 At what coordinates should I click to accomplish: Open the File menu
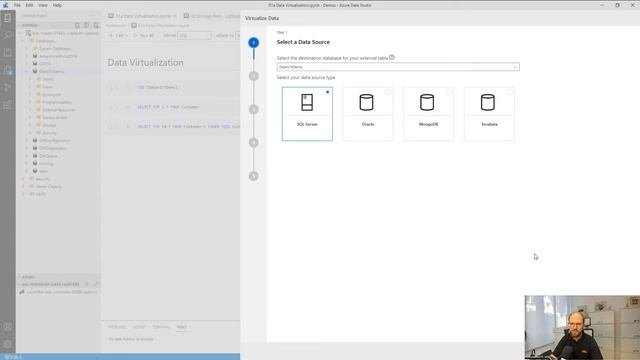tap(17, 5)
